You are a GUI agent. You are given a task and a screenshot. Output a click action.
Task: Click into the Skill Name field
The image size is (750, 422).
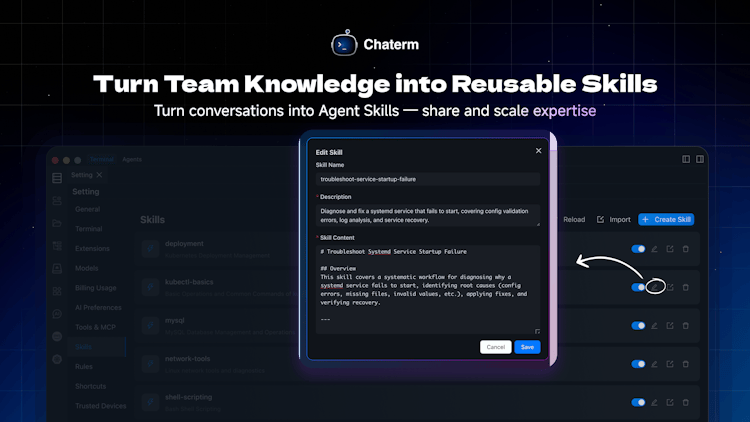(x=428, y=179)
